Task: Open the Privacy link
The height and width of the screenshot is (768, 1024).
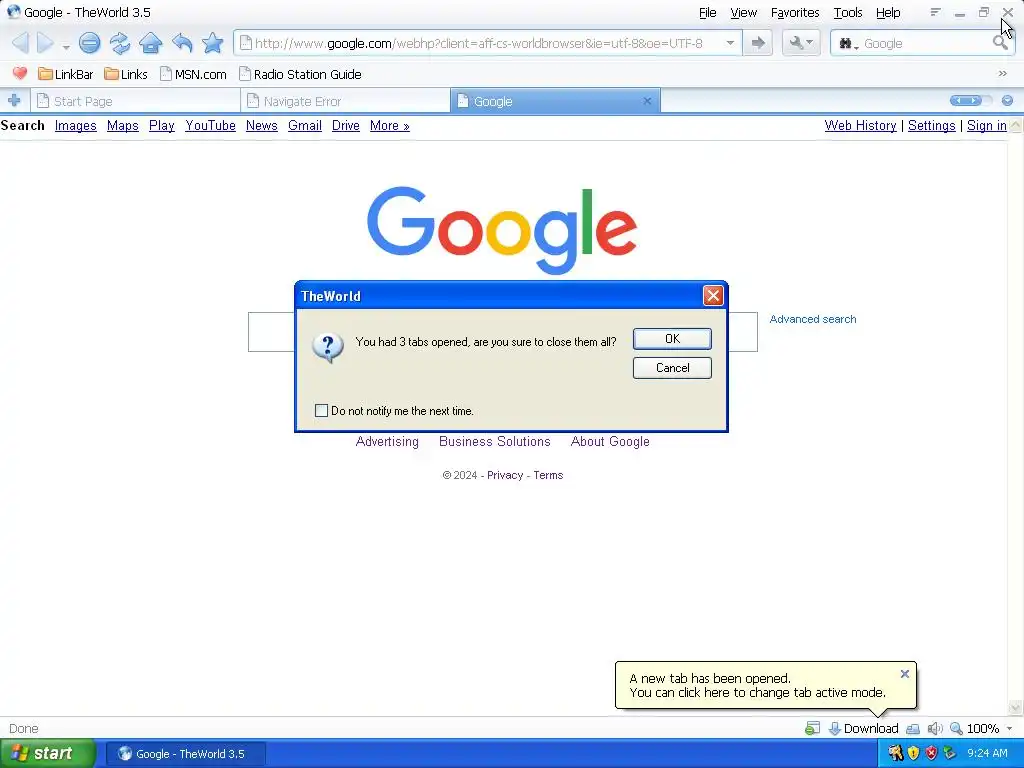Action: tap(505, 475)
